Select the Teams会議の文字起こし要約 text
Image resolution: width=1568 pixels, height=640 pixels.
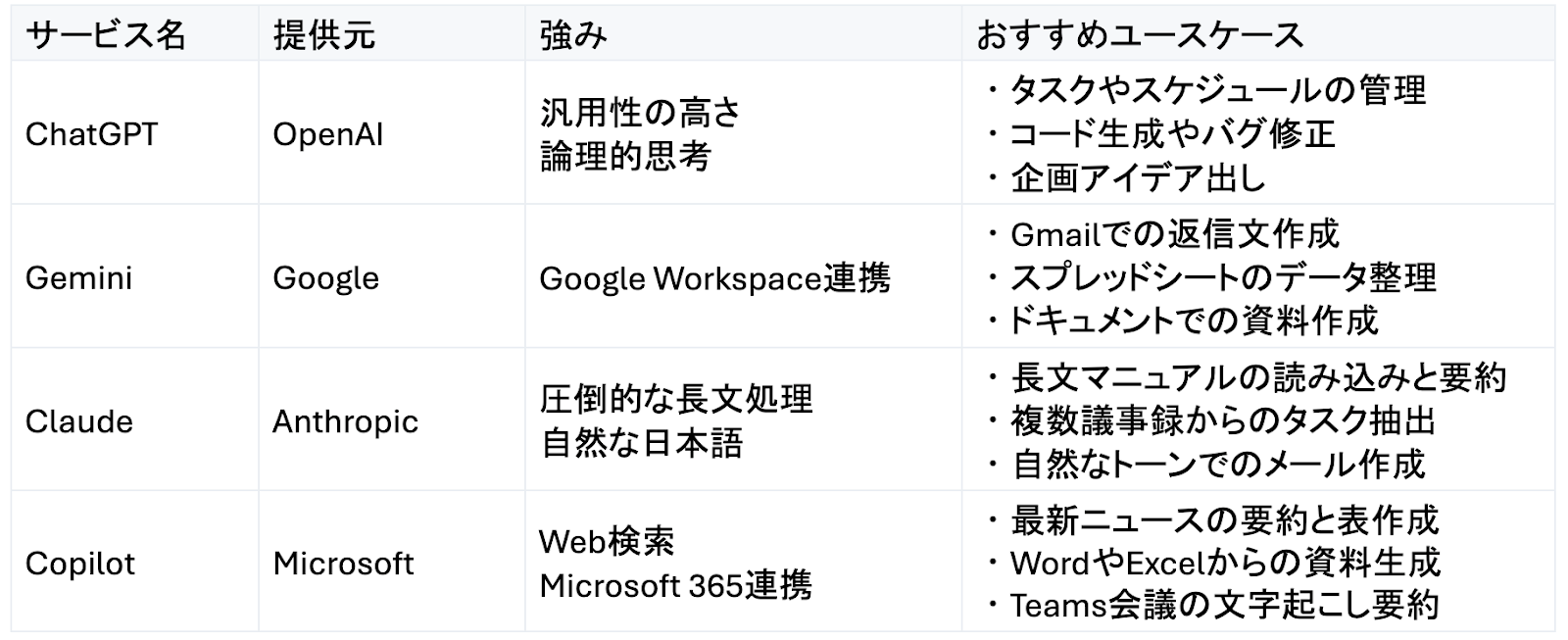1223,606
